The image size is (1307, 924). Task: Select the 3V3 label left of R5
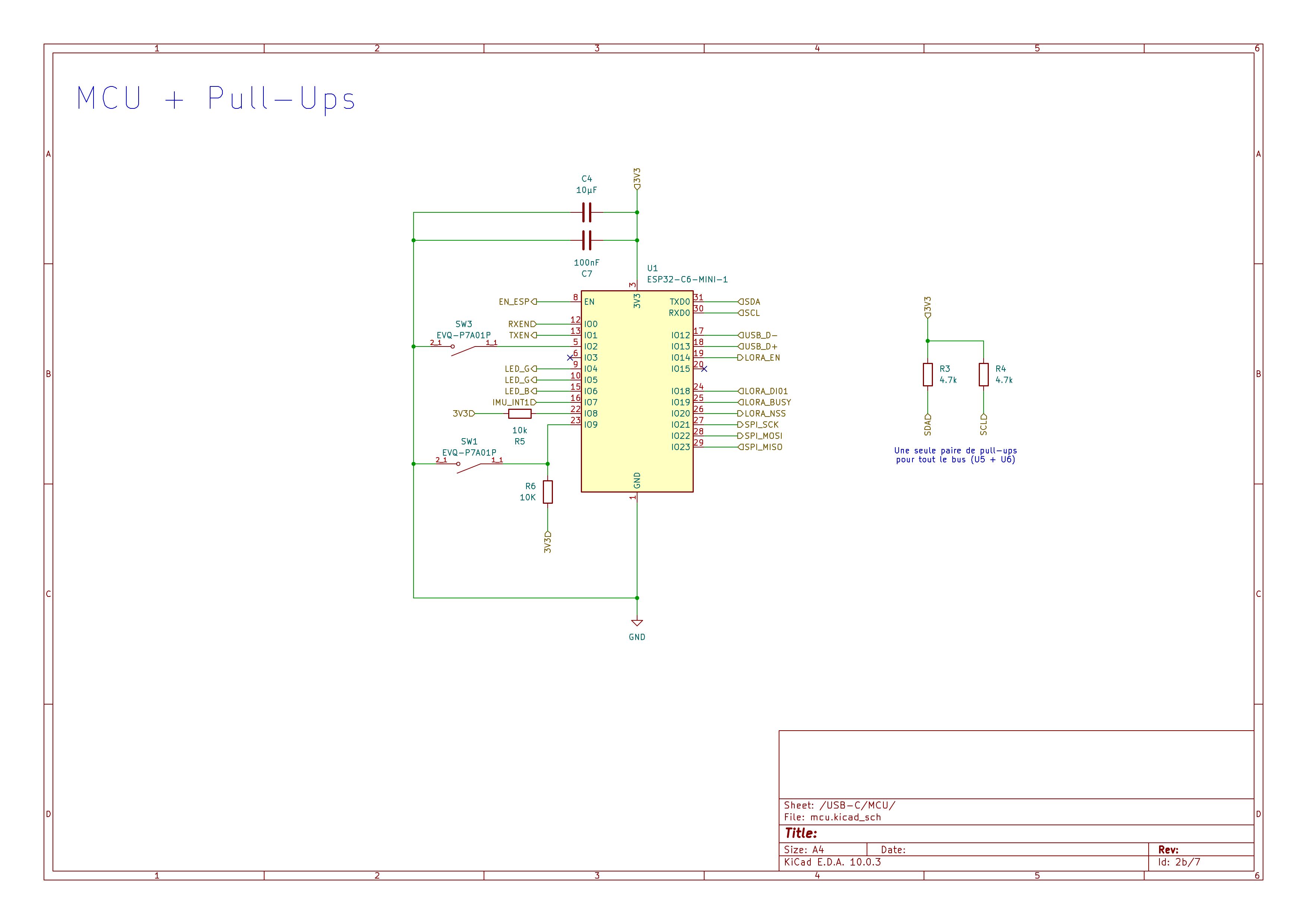pos(463,413)
